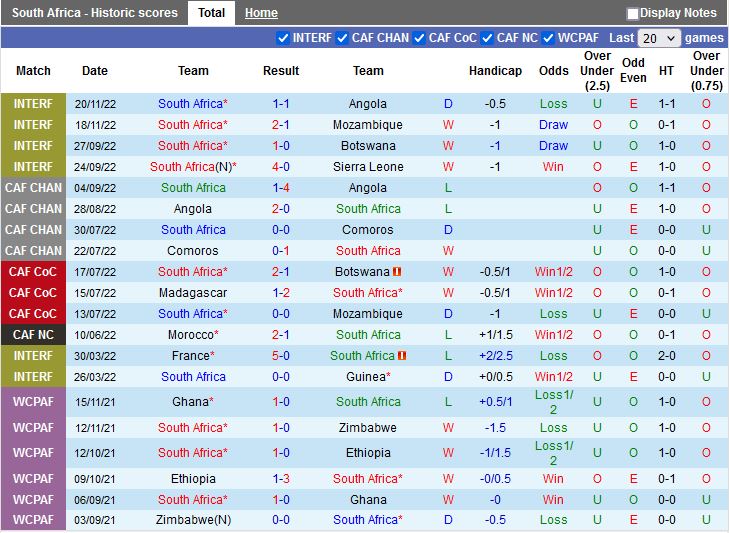
Task: Toggle the CAF CHAN competition checkbox
Action: point(342,38)
